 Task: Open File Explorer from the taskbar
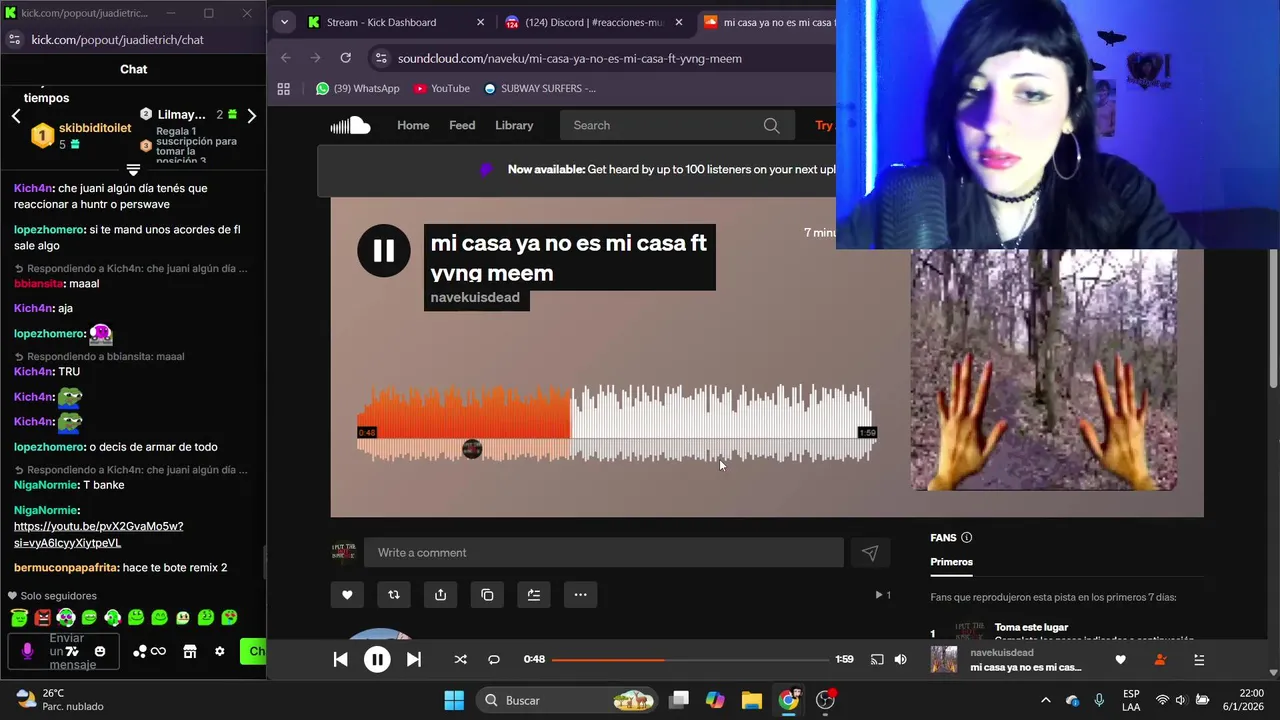(x=752, y=700)
